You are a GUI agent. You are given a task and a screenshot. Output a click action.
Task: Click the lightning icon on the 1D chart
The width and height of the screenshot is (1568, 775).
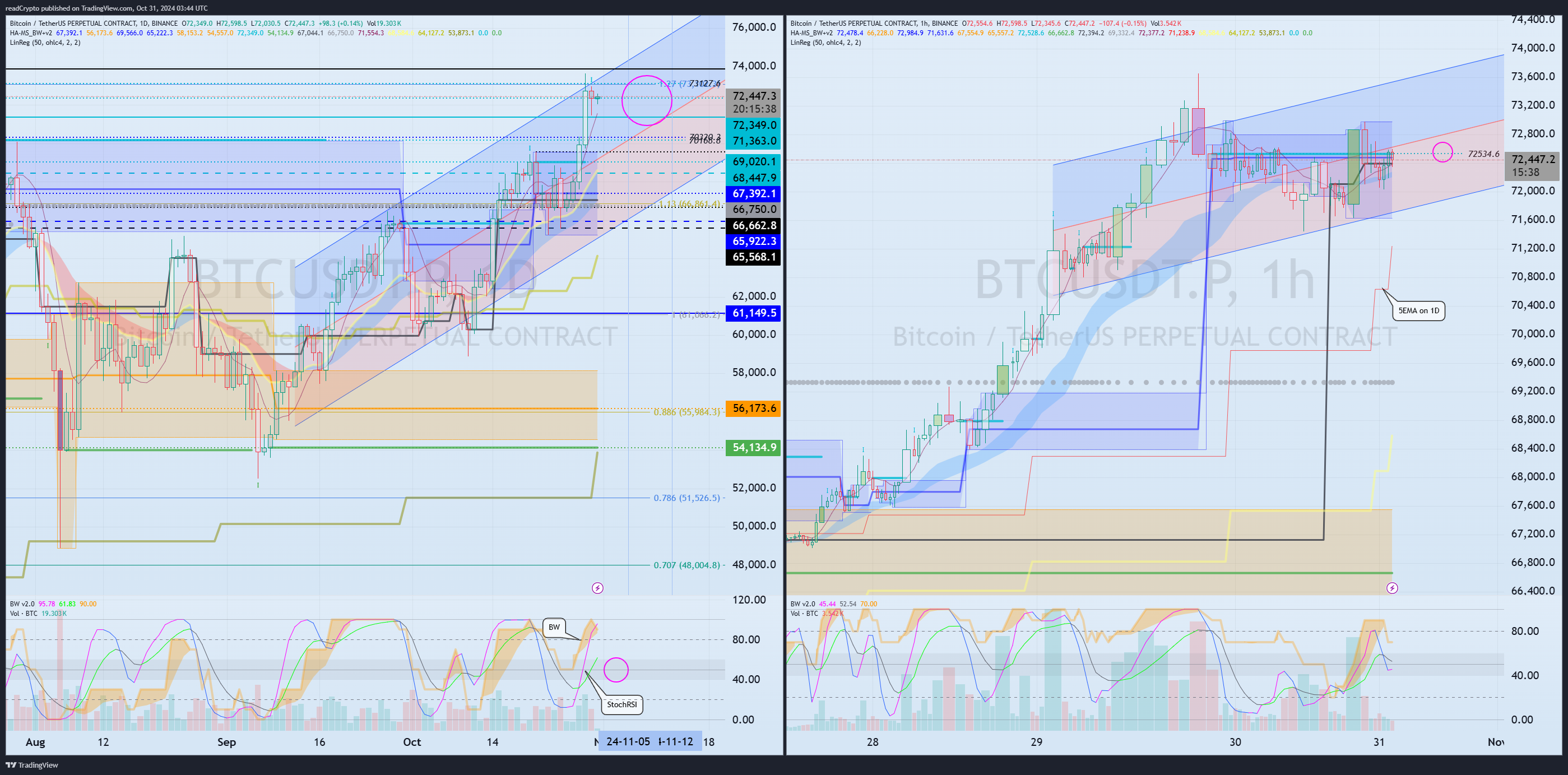(598, 588)
